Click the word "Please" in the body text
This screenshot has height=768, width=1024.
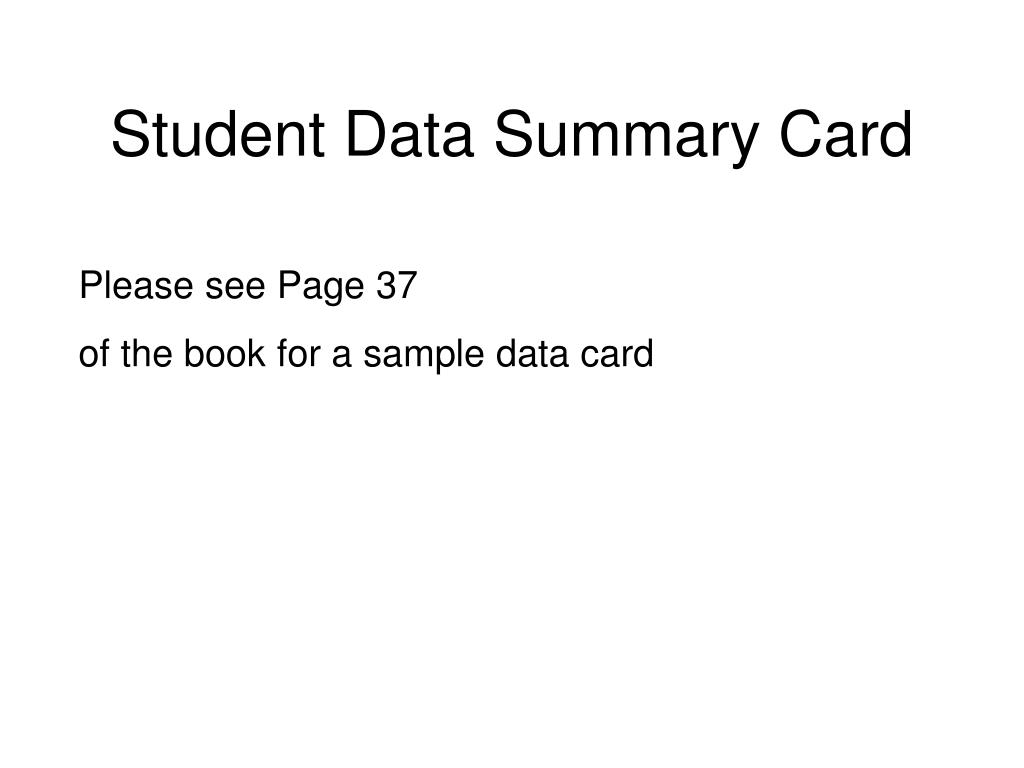click(x=136, y=285)
